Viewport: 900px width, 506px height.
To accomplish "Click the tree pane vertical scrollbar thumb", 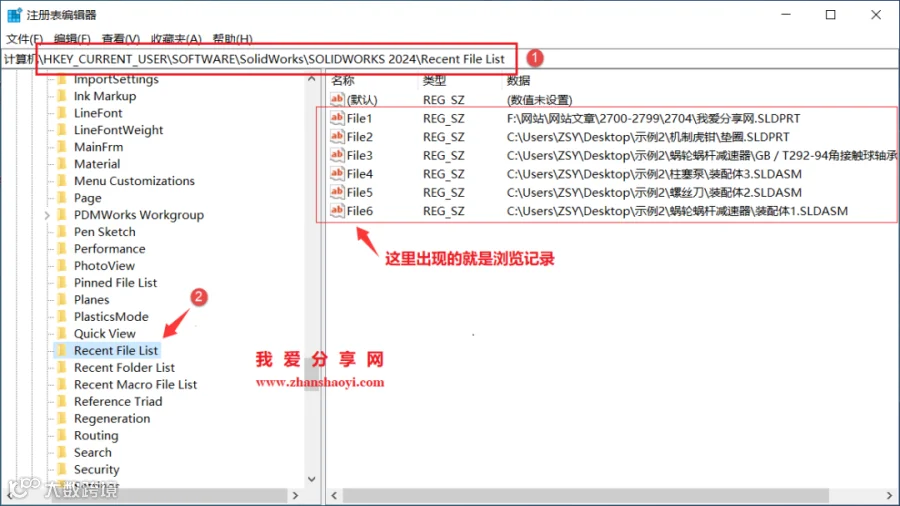I will (x=312, y=373).
